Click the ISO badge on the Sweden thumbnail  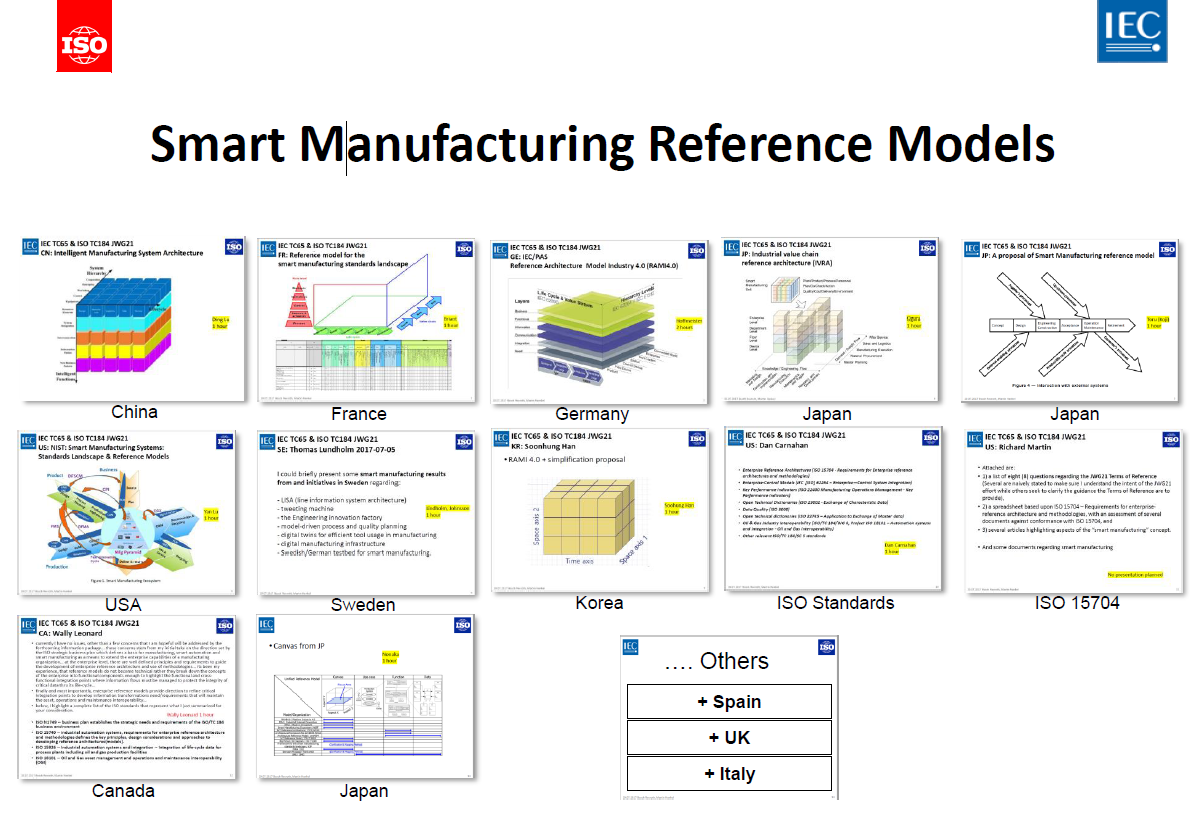463,441
